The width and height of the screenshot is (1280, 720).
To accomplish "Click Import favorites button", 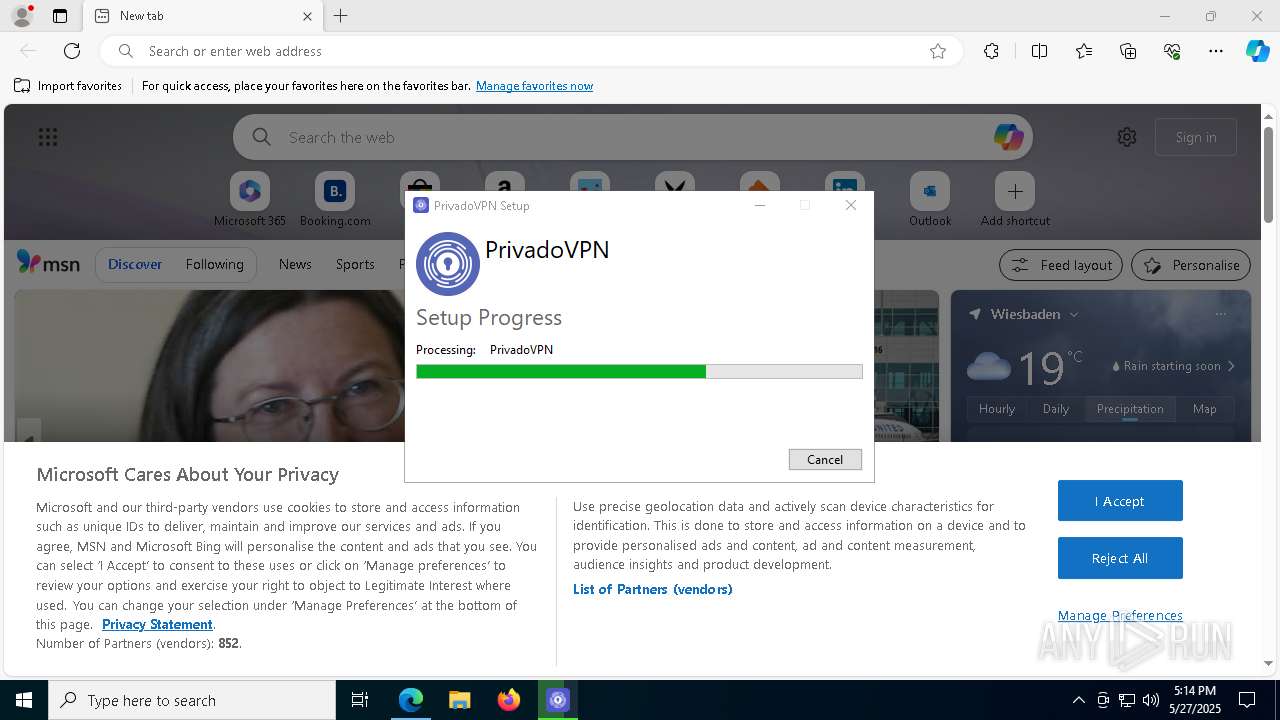I will [68, 86].
